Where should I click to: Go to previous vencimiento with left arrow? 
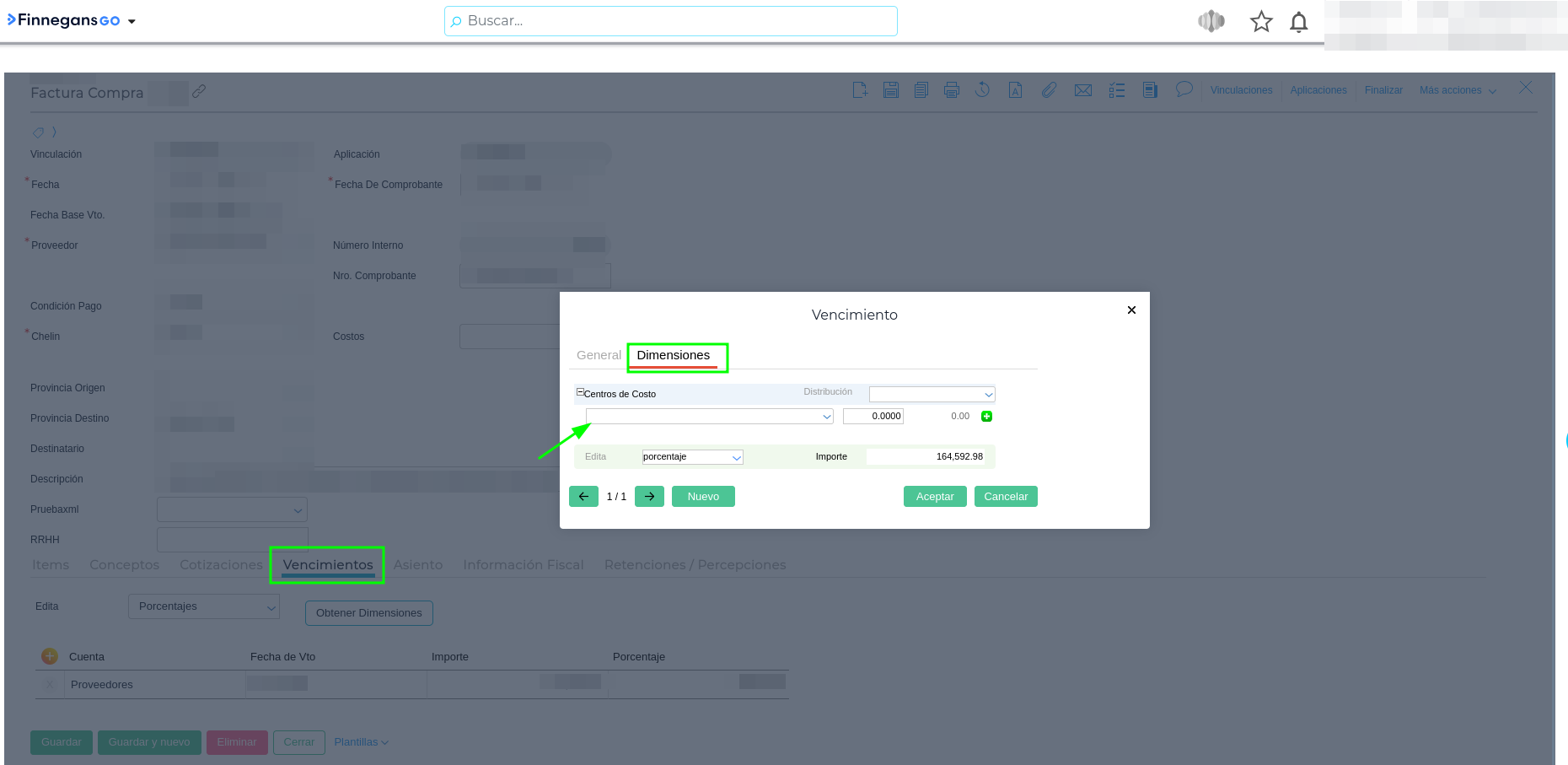pos(583,497)
